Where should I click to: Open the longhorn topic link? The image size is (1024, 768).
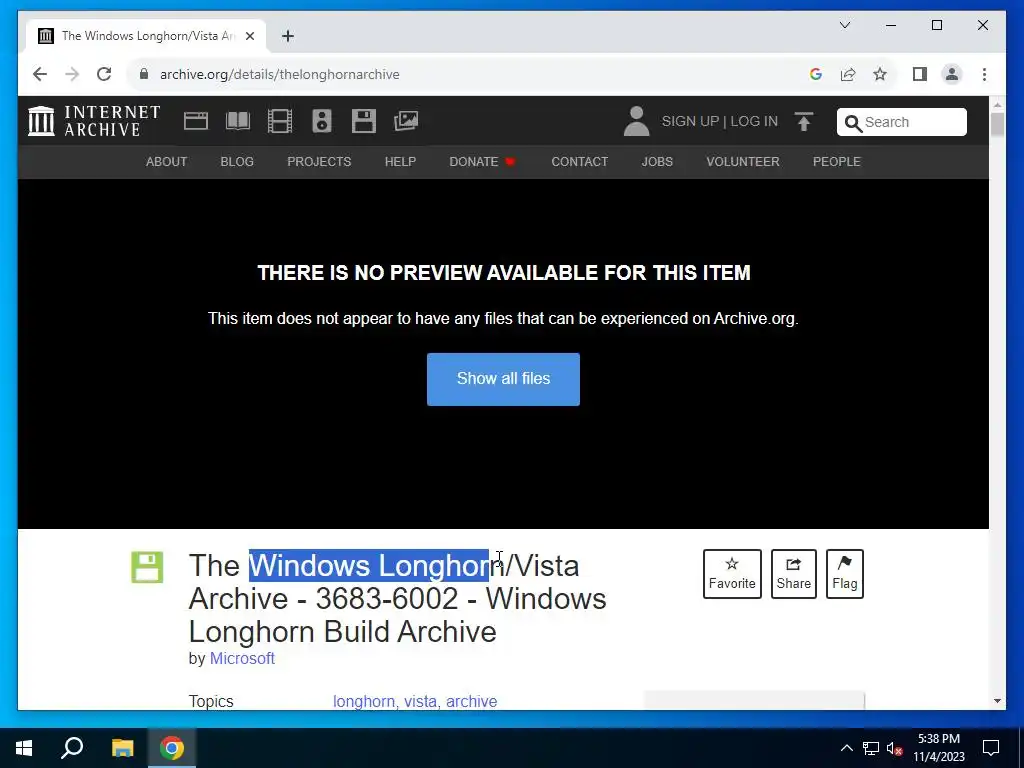364,701
